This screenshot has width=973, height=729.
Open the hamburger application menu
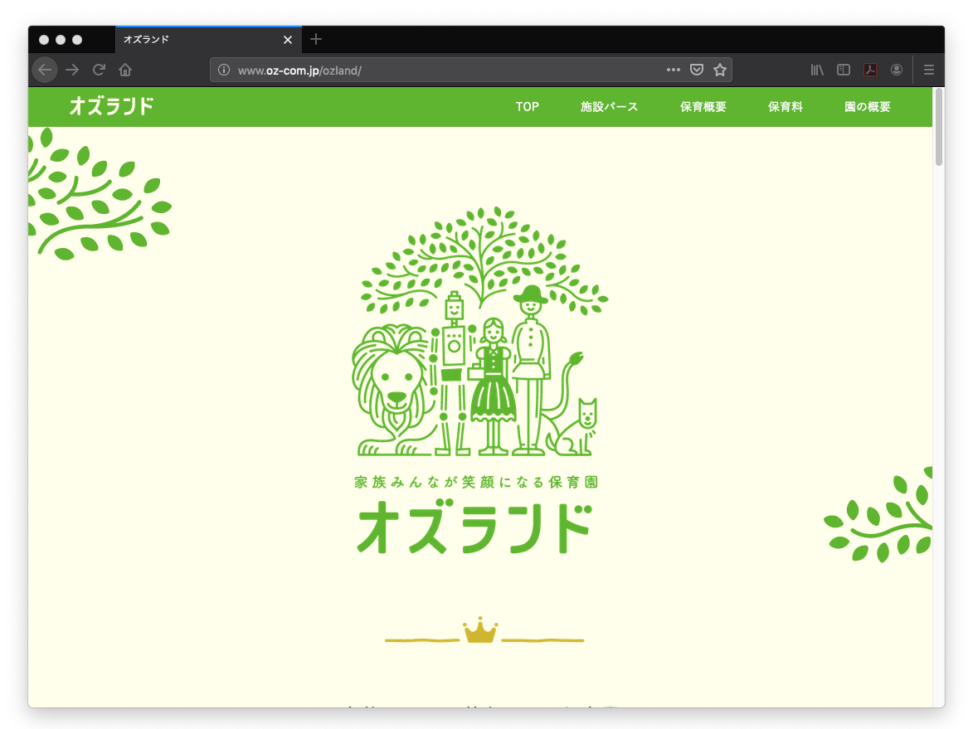[x=929, y=70]
